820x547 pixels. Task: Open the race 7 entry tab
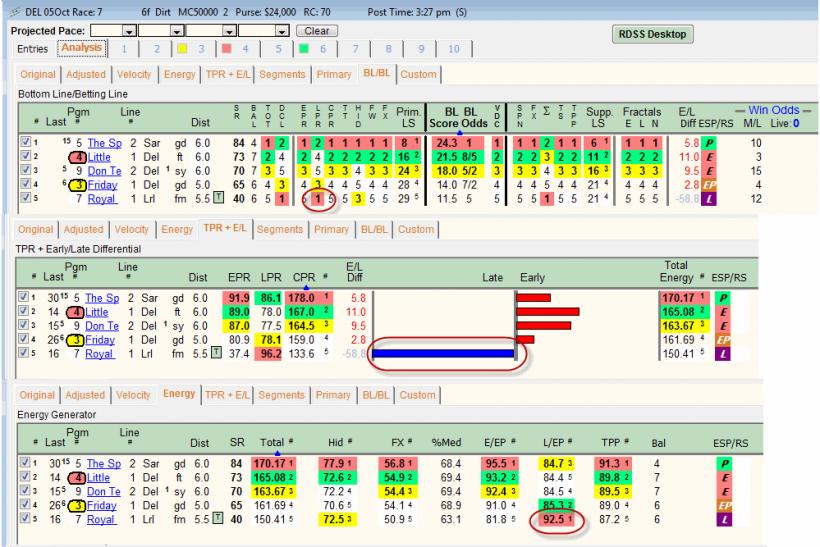coord(355,49)
